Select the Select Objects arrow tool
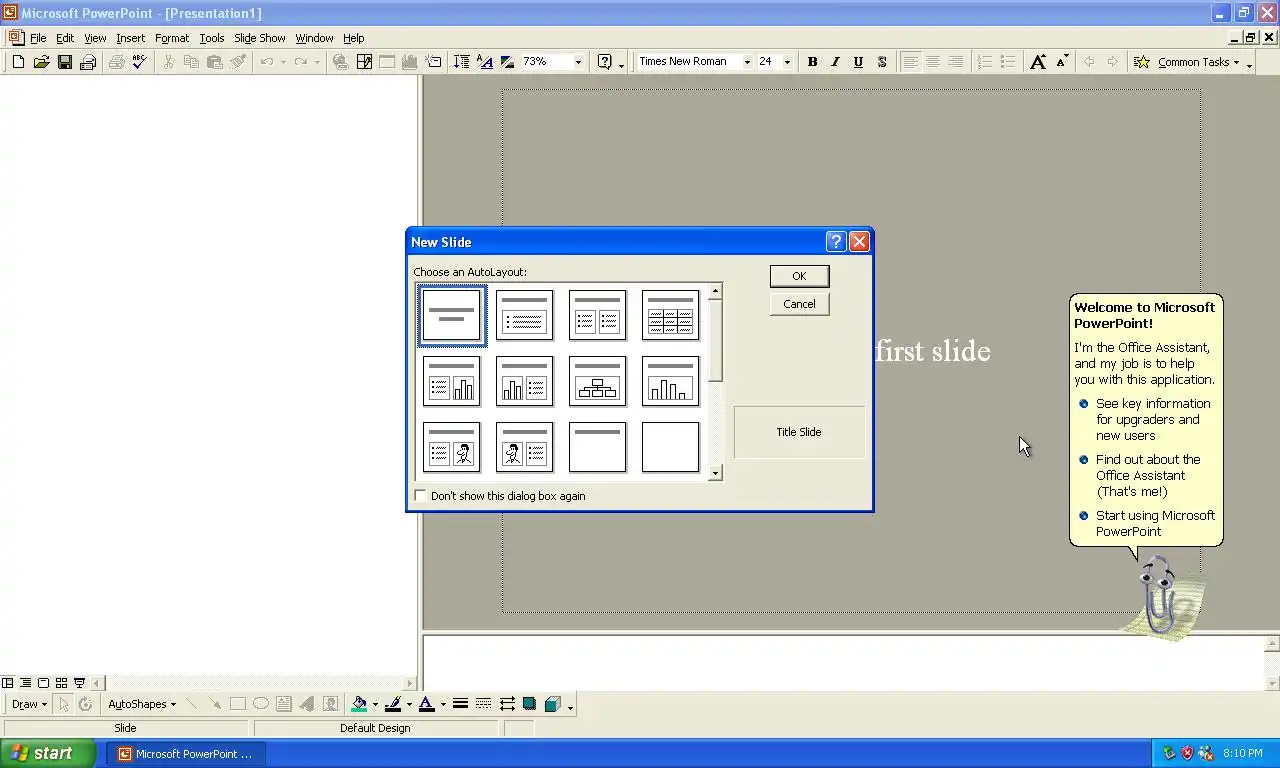 (63, 704)
